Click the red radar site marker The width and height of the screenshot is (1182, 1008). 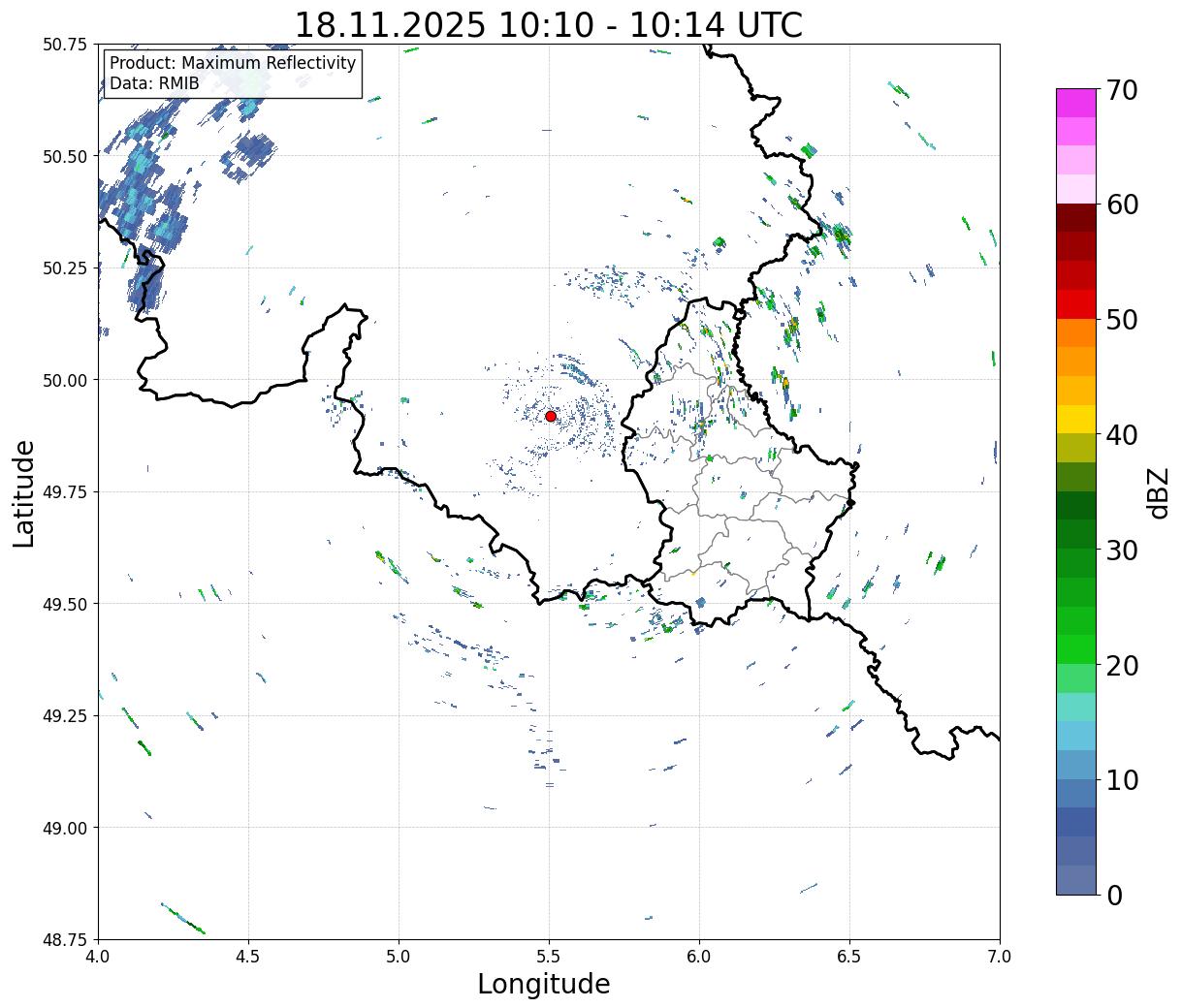click(x=550, y=416)
